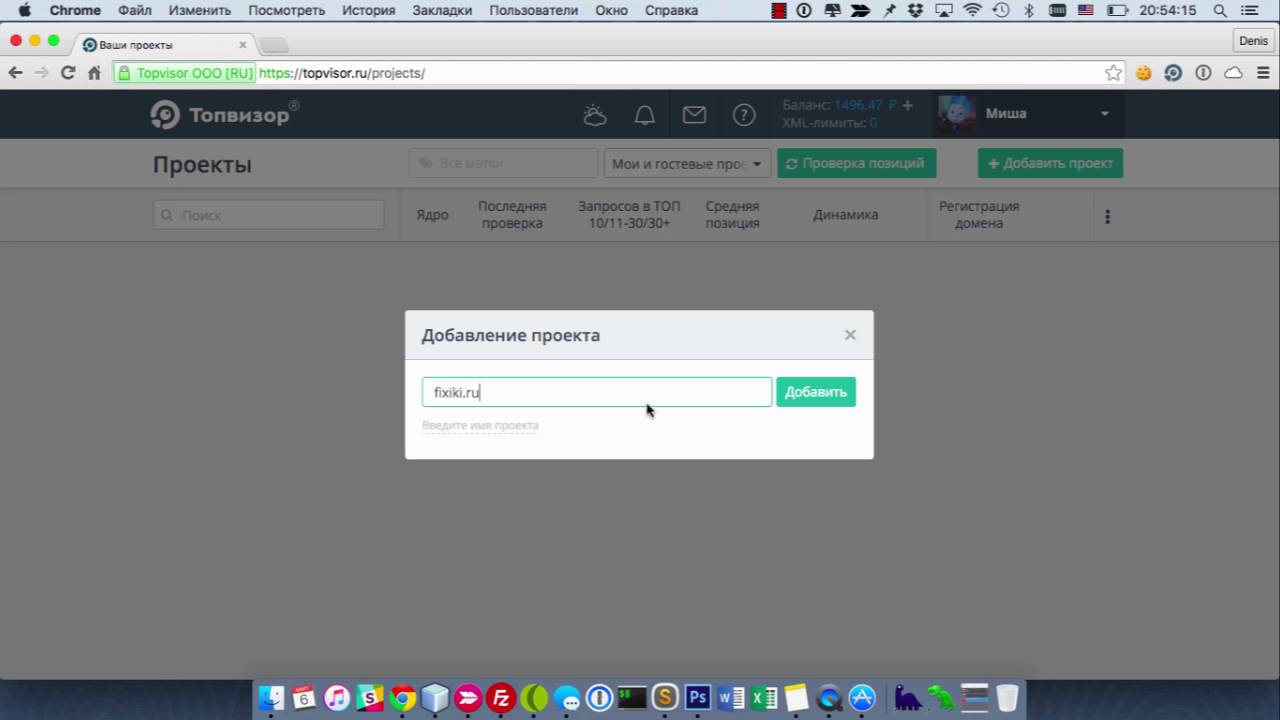Click Chrome reload page button

click(68, 73)
